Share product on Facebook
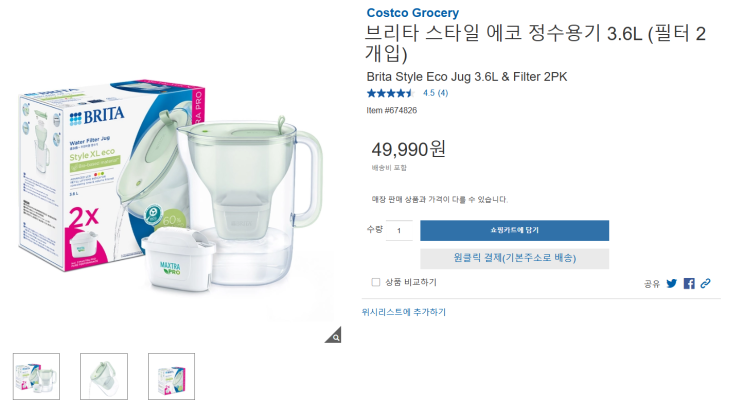743x418 pixels. 689,284
